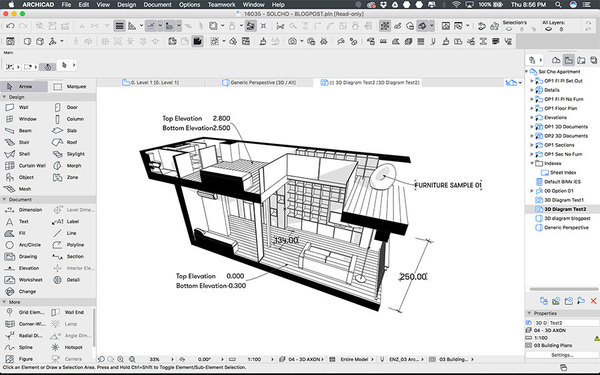Viewport: 600px width, 375px height.
Task: Collapse the Design toolbox section
Action: (x=4, y=97)
